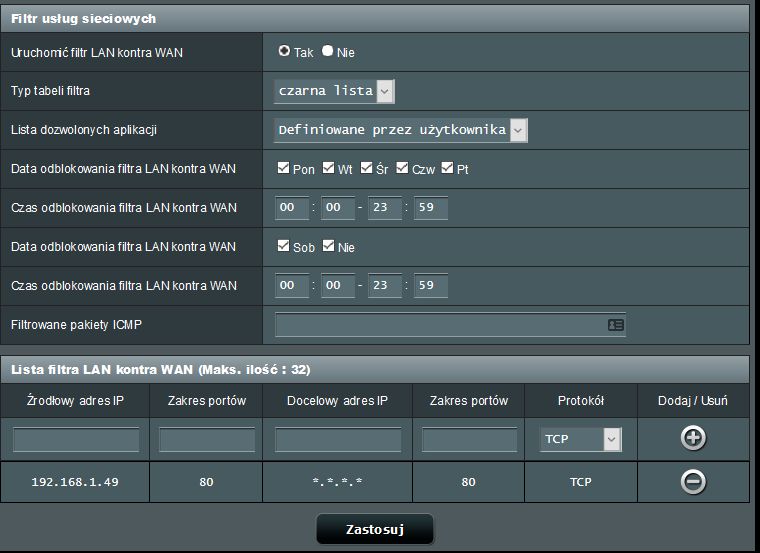Click the Źródłowy adres IP input field
Image resolution: width=760 pixels, height=553 pixels.
[x=76, y=440]
